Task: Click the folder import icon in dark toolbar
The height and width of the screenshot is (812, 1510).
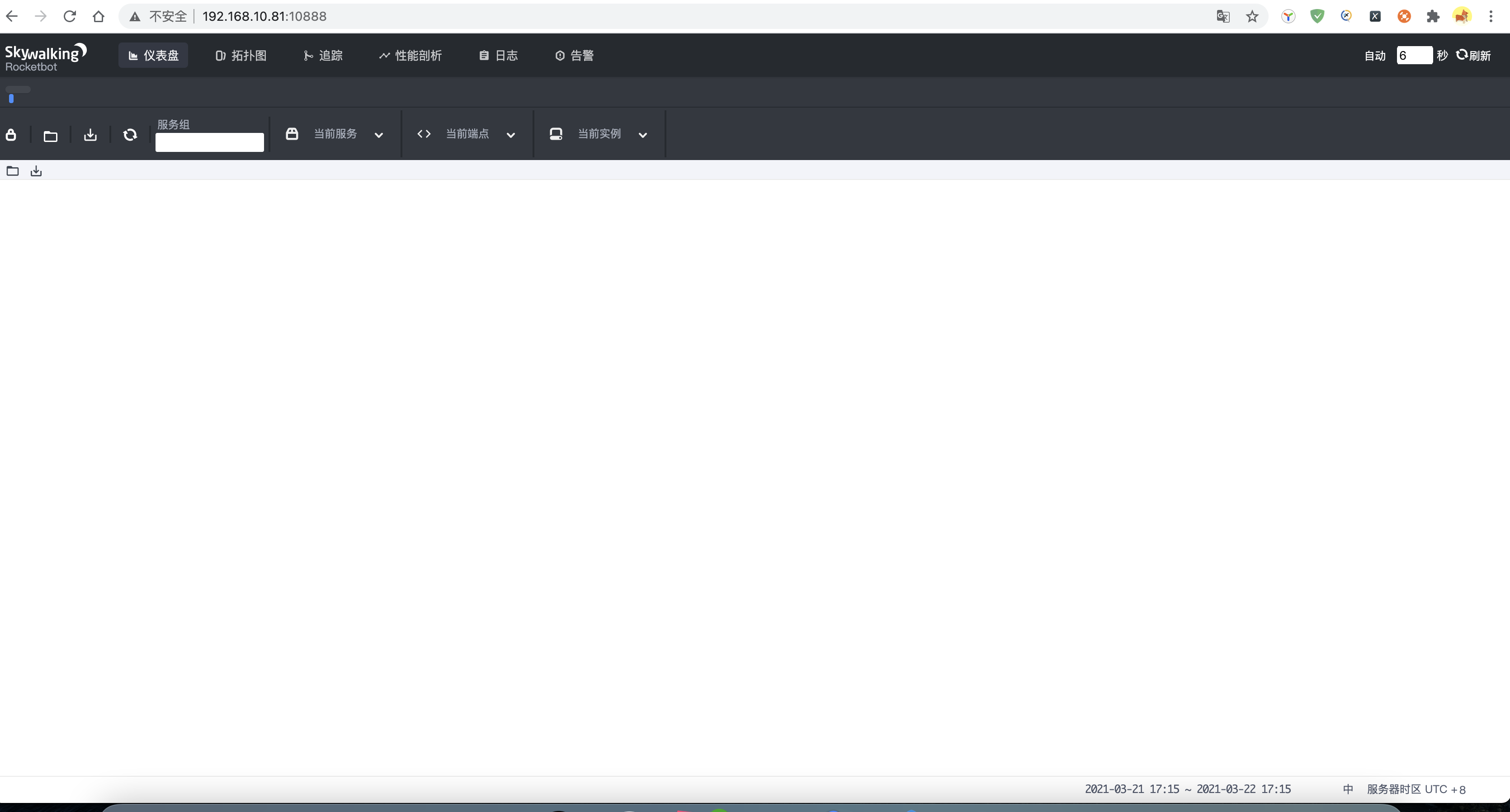Action: click(51, 136)
